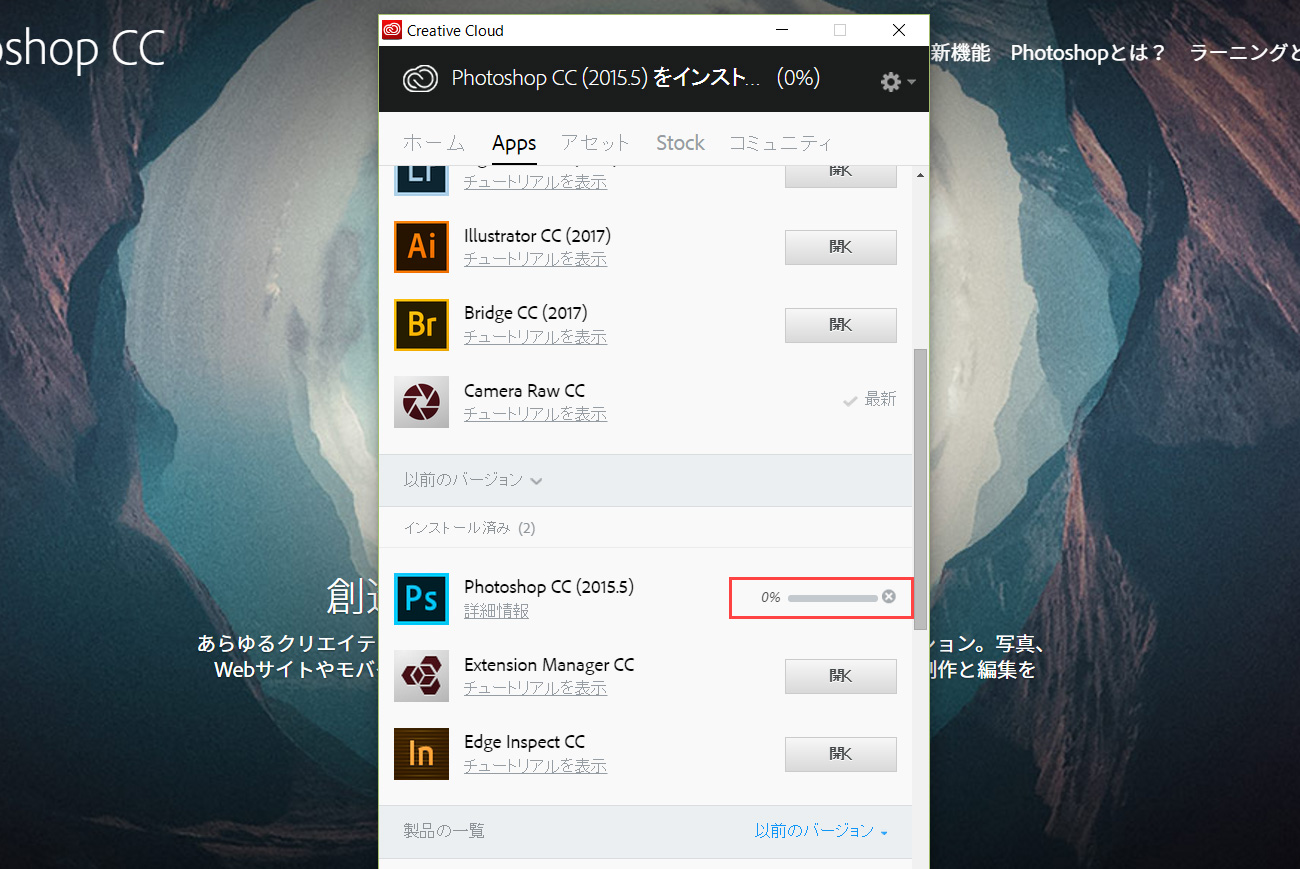This screenshot has width=1300, height=869.
Task: Cancel the Photoshop install with the X icon
Action: [x=889, y=597]
